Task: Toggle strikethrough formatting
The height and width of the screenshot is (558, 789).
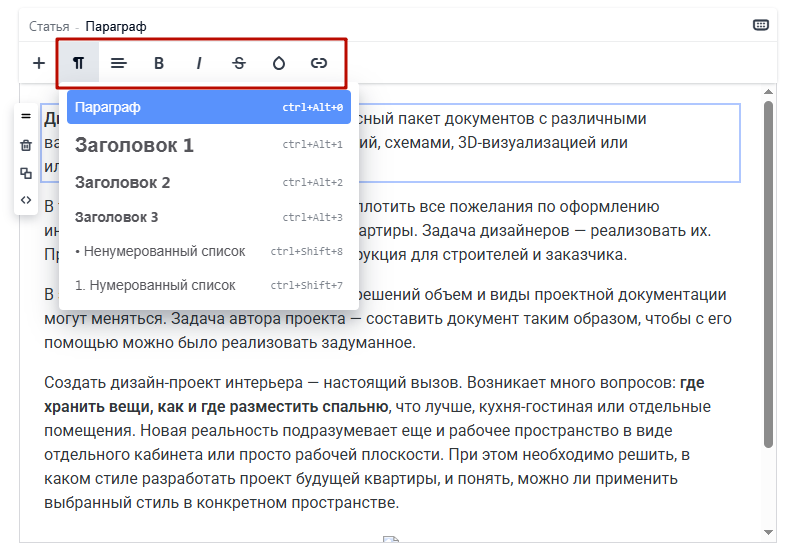Action: coord(239,63)
